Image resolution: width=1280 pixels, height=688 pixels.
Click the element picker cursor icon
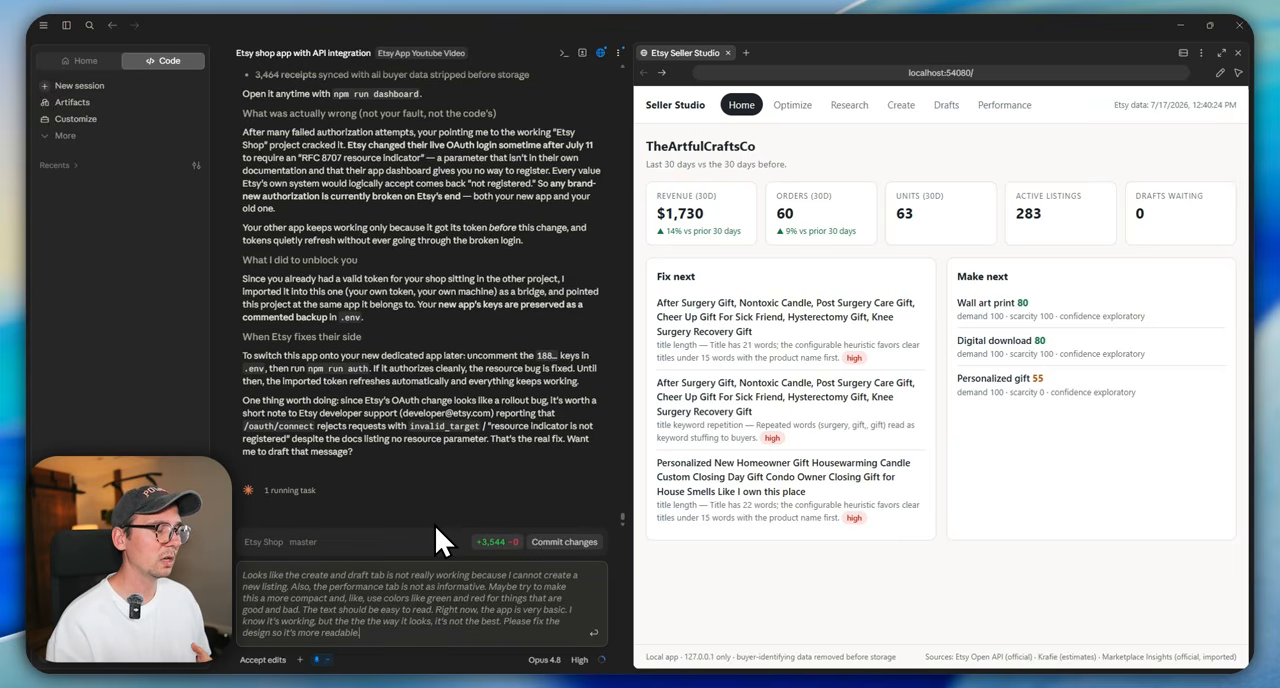tap(1238, 73)
